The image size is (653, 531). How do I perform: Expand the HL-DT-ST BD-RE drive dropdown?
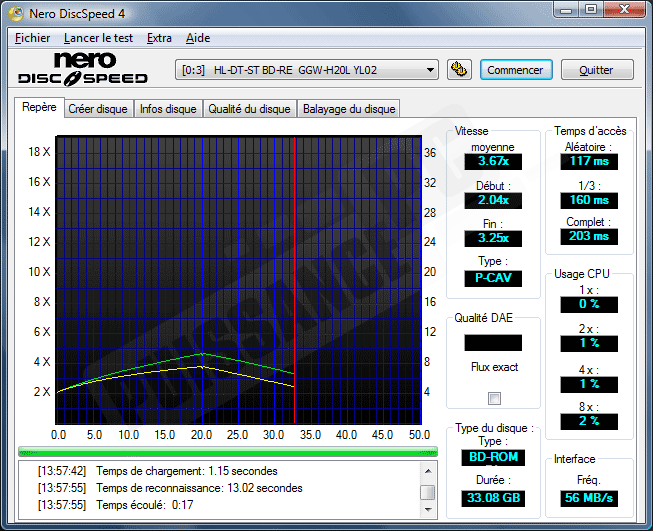[431, 70]
